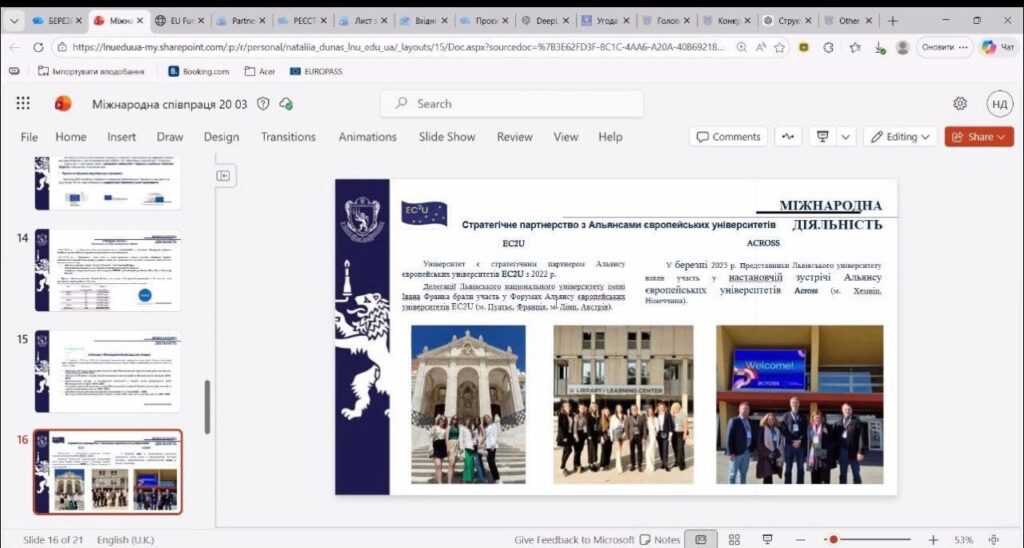Toggle the Notes pane
1024x548 pixels.
coord(660,540)
